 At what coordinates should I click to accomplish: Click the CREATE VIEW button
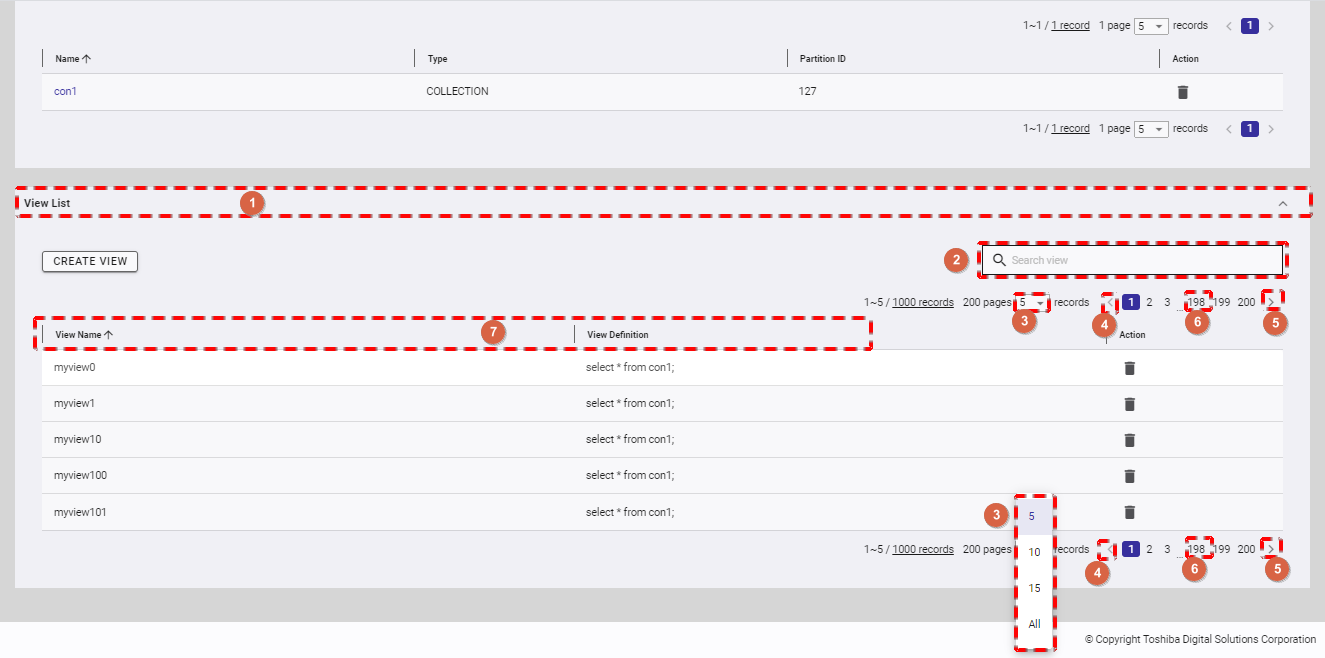point(90,261)
